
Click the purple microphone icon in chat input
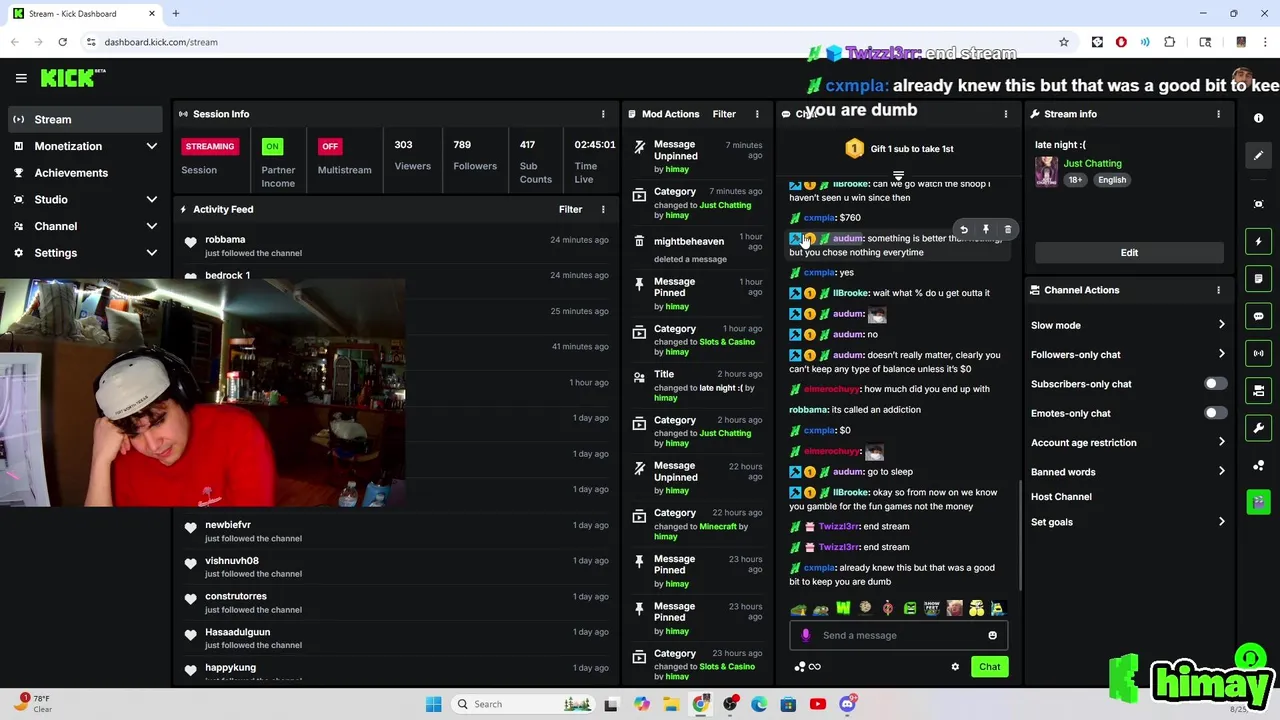coord(806,635)
